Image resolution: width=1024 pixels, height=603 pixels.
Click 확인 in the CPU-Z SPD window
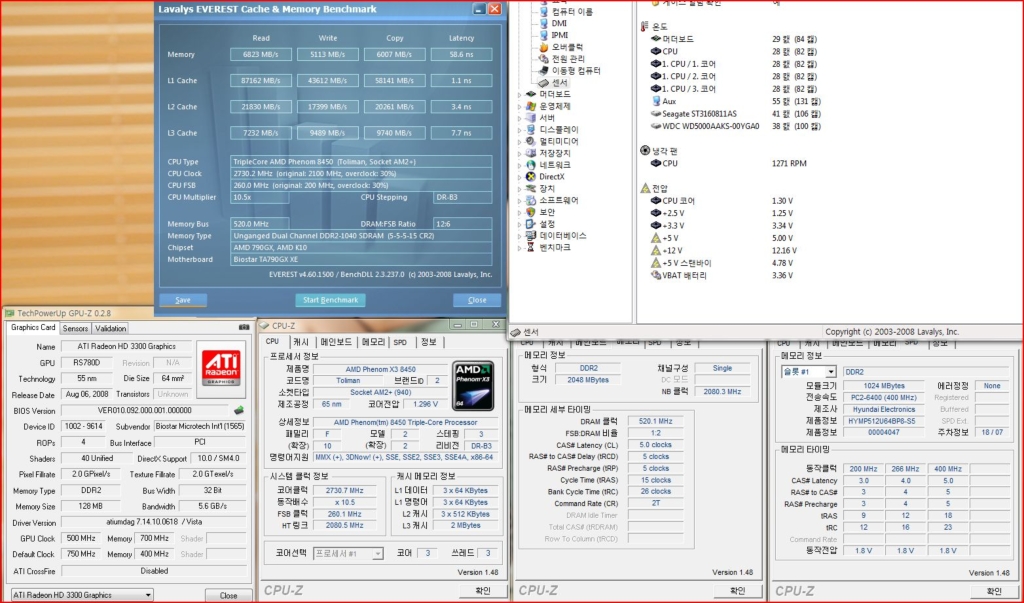(x=993, y=591)
